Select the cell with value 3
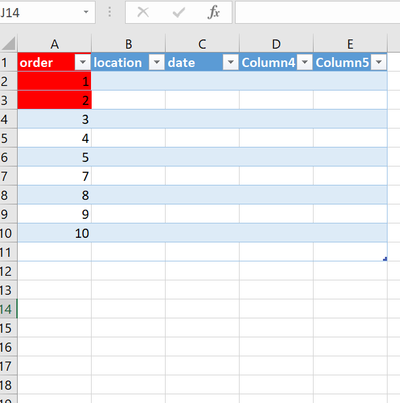This screenshot has width=400, height=403. 55,119
